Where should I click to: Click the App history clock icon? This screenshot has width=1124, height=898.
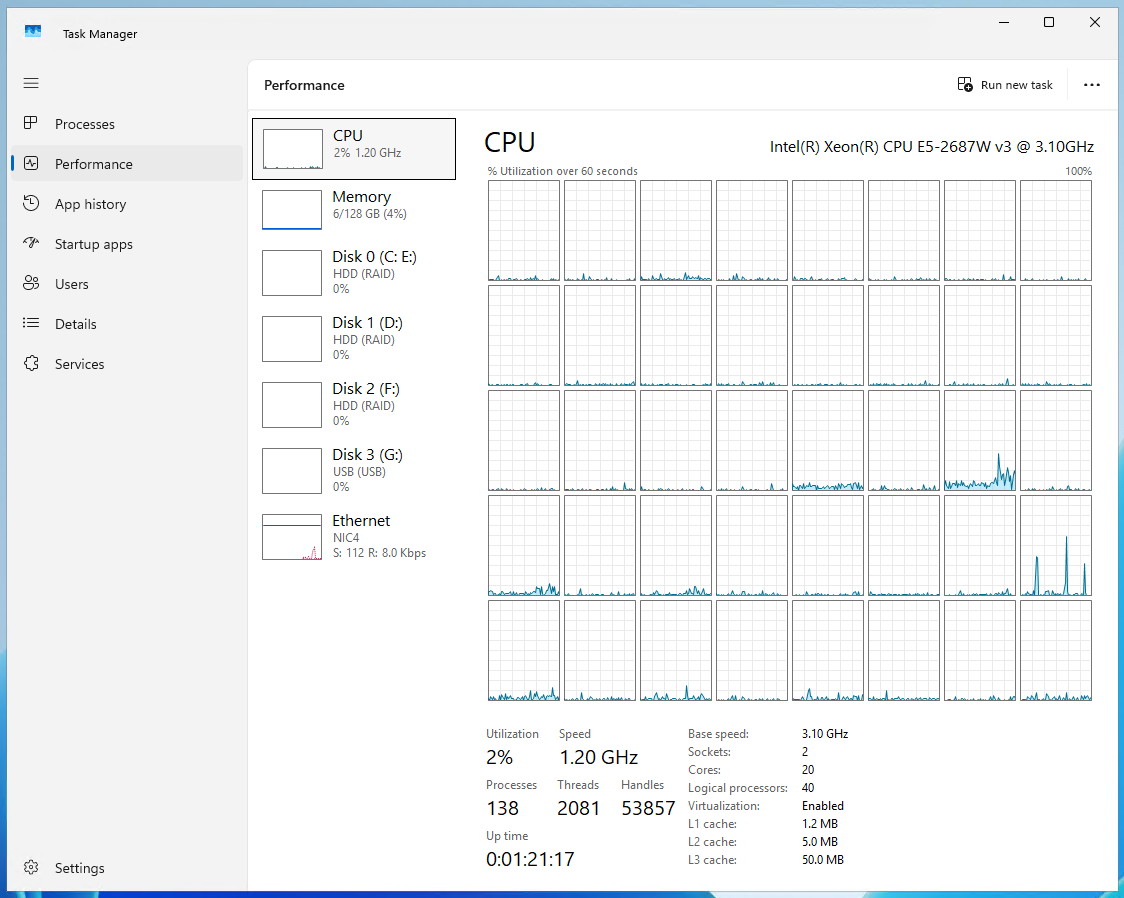click(x=31, y=204)
